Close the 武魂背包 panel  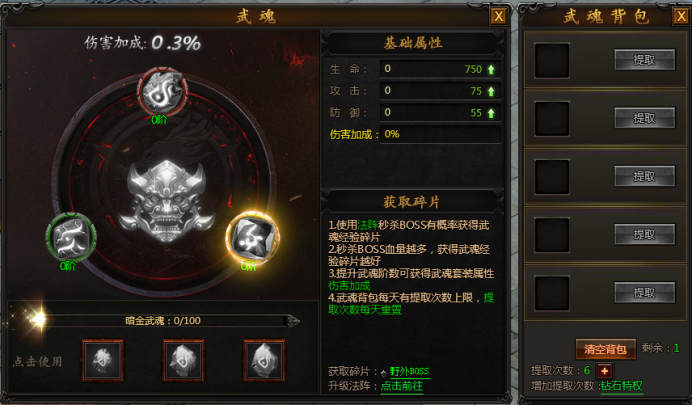(681, 16)
